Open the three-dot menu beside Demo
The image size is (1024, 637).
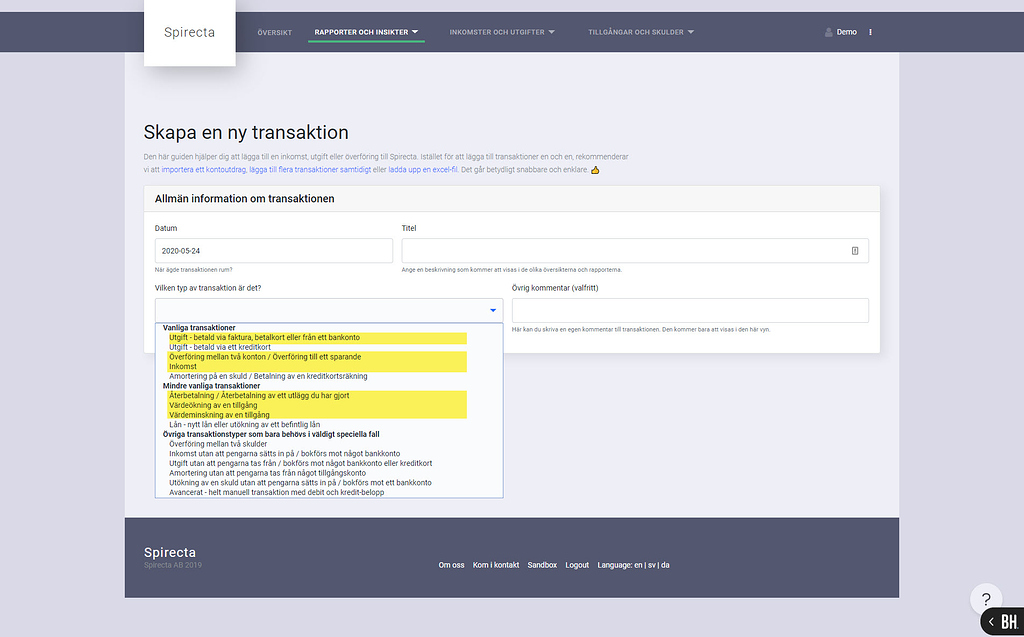coord(870,32)
